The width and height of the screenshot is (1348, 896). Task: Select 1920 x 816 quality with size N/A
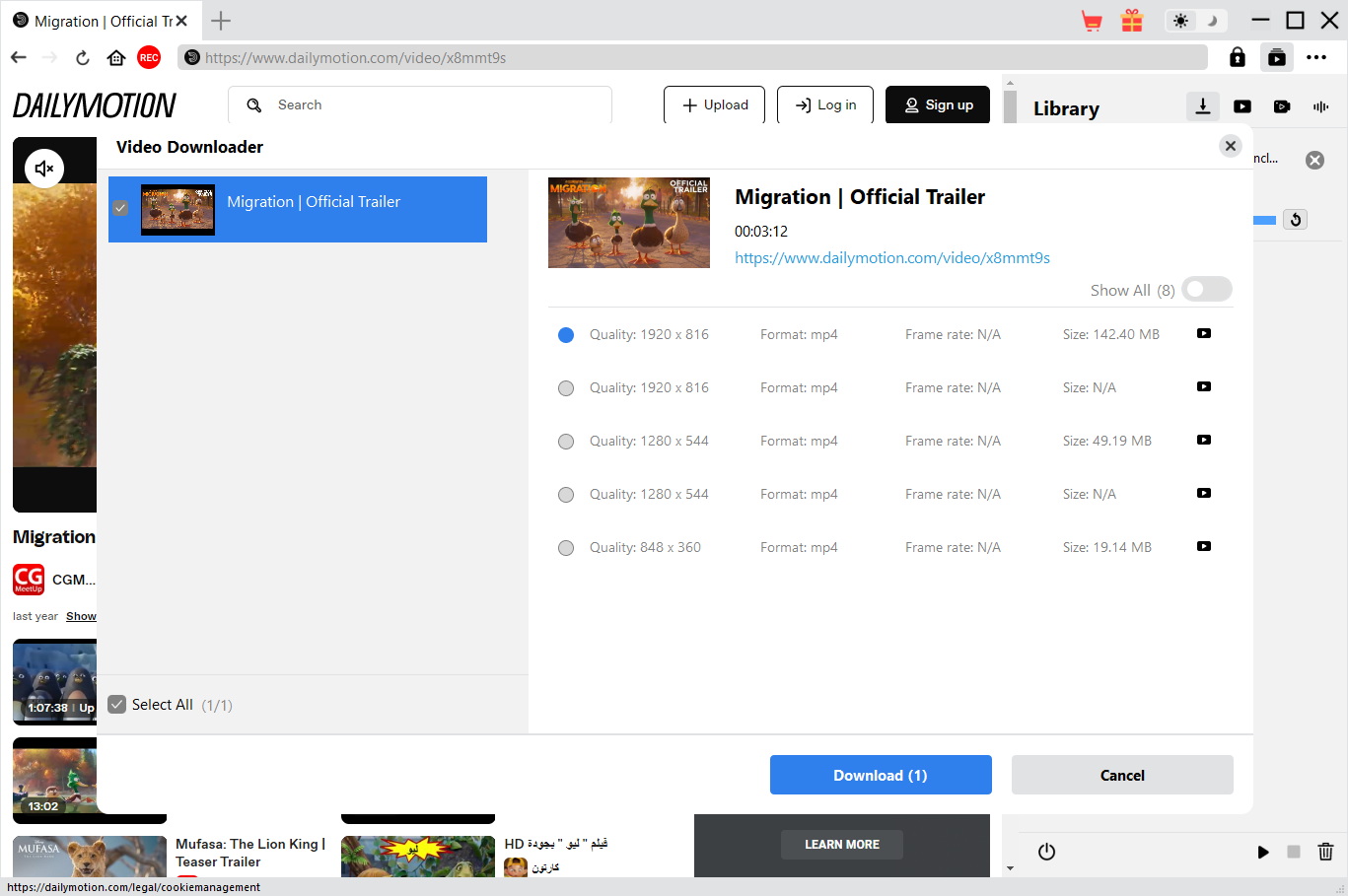point(566,388)
